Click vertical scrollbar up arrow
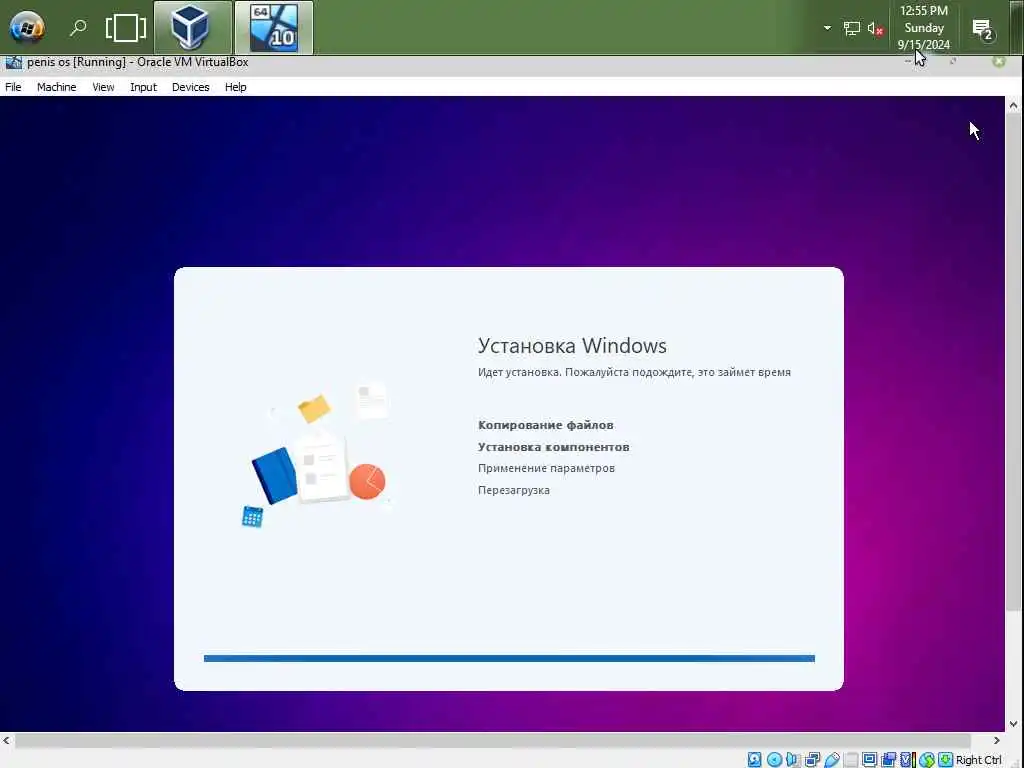The width and height of the screenshot is (1024, 768). click(1014, 105)
